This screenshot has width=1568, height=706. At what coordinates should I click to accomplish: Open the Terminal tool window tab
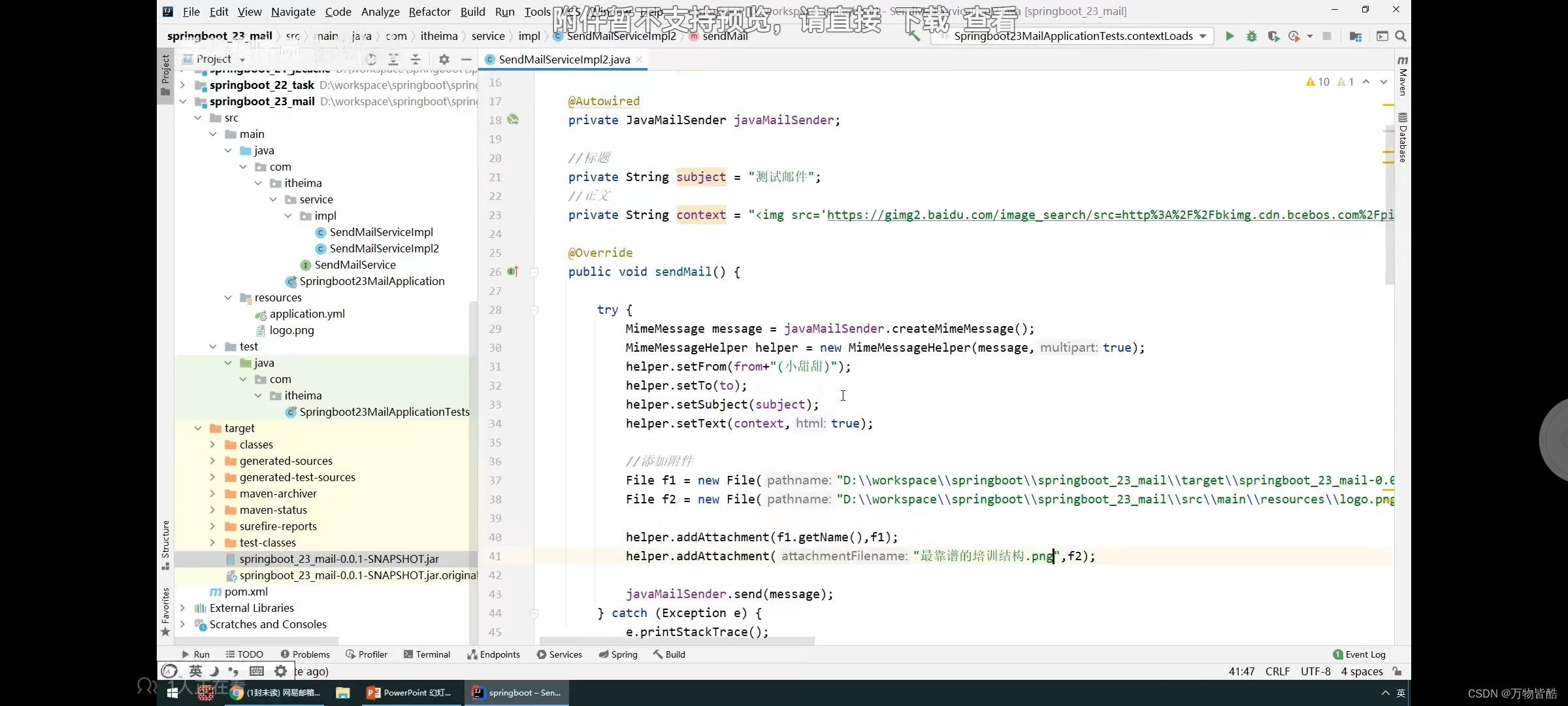tap(427, 654)
